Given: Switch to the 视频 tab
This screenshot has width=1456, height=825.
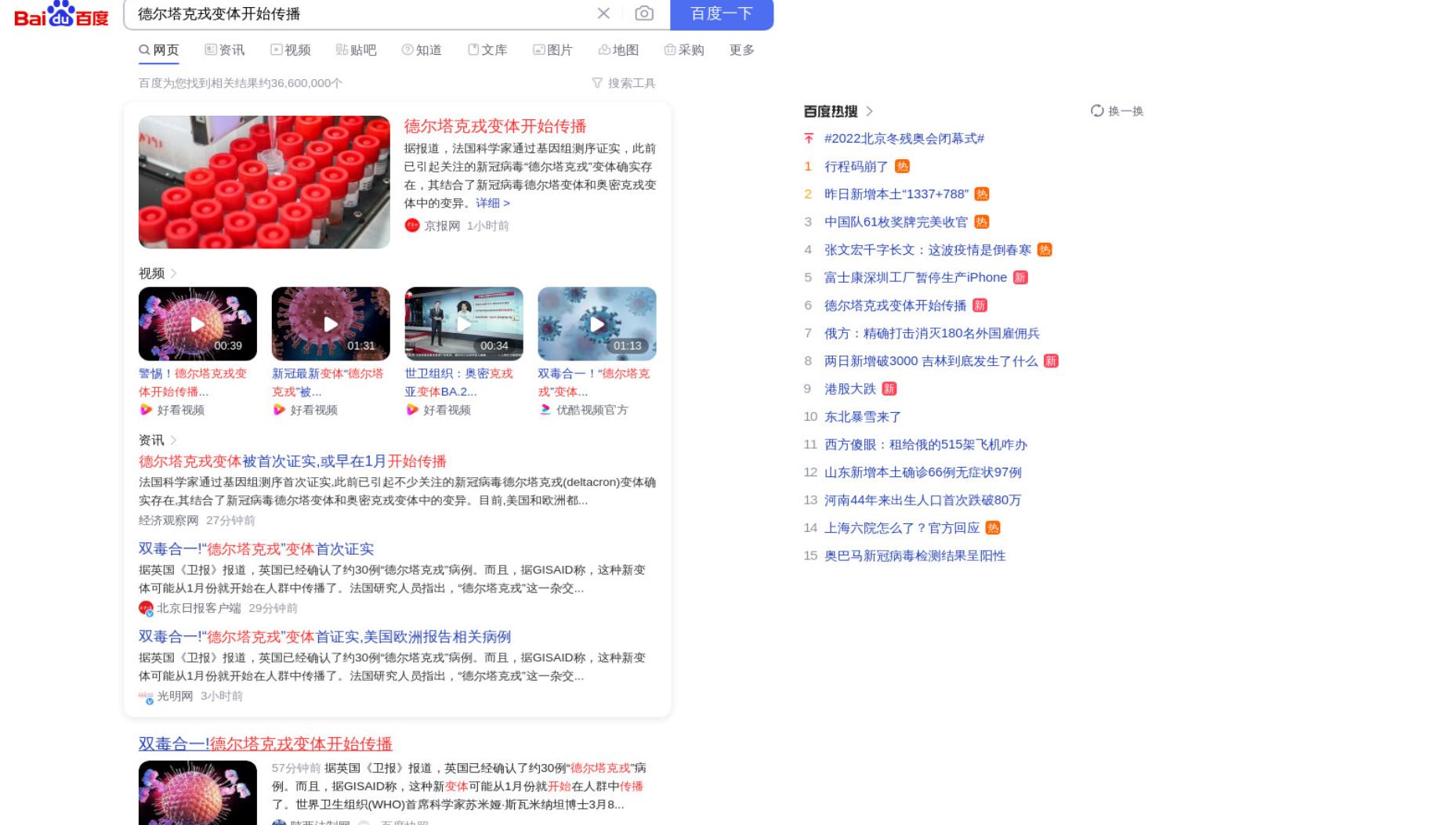Looking at the screenshot, I should pyautogui.click(x=291, y=50).
